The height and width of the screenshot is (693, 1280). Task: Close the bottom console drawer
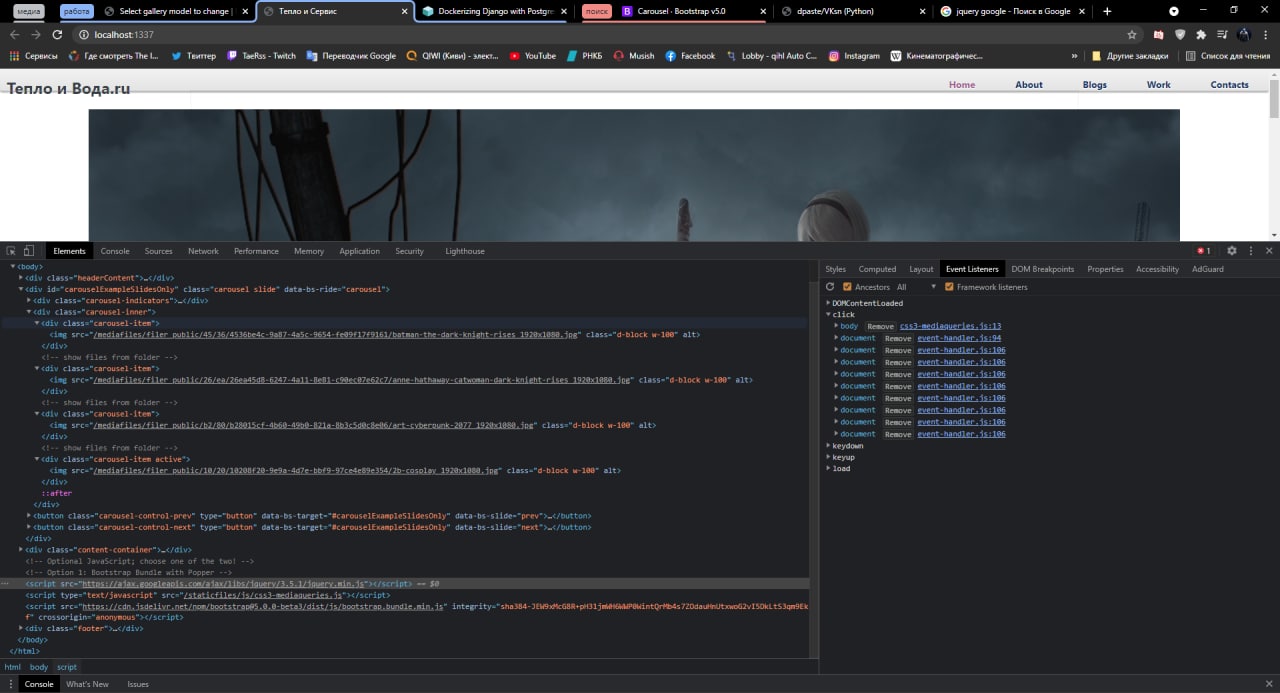(1269, 684)
